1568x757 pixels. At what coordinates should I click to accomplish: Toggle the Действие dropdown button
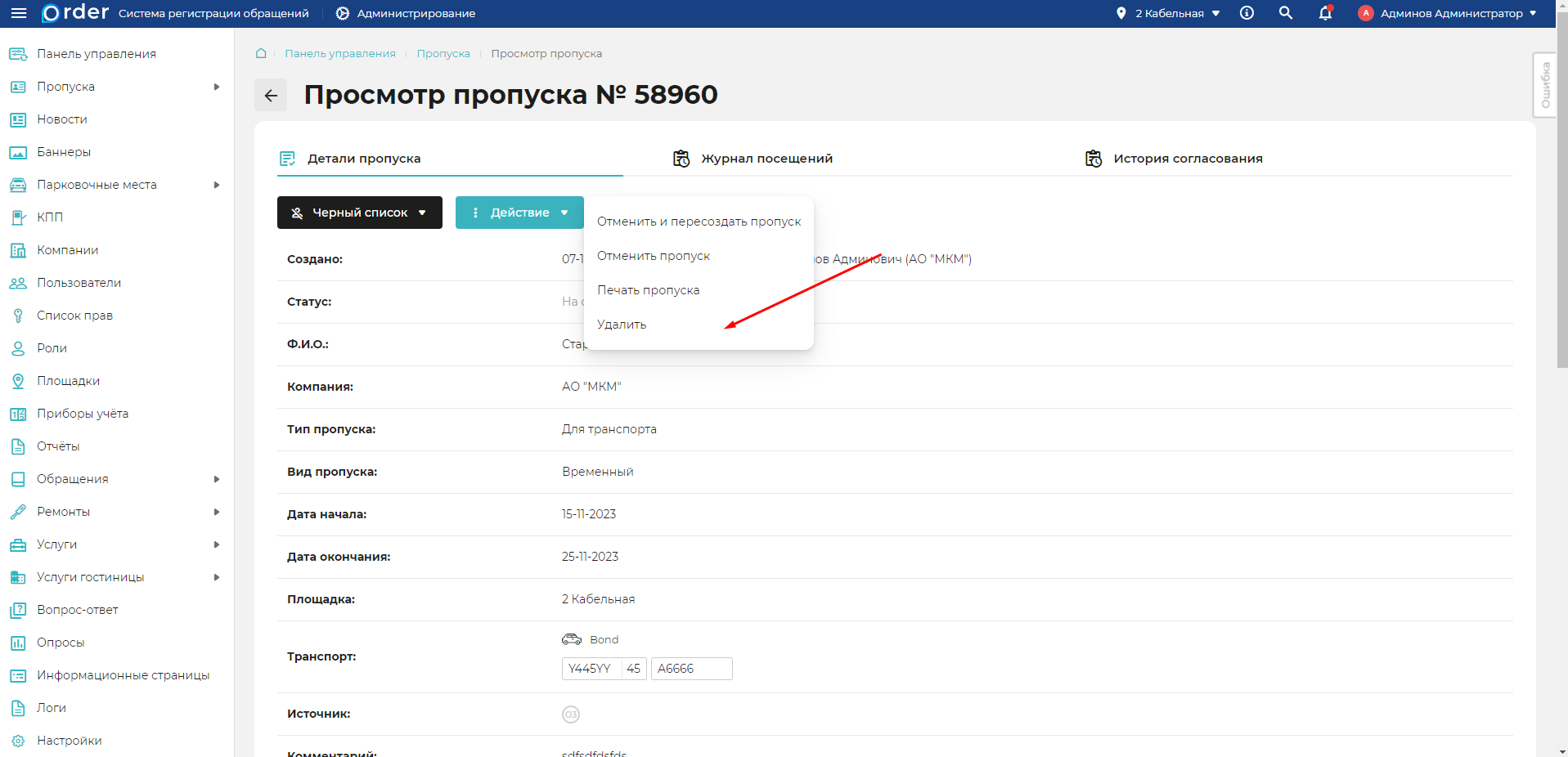(519, 213)
